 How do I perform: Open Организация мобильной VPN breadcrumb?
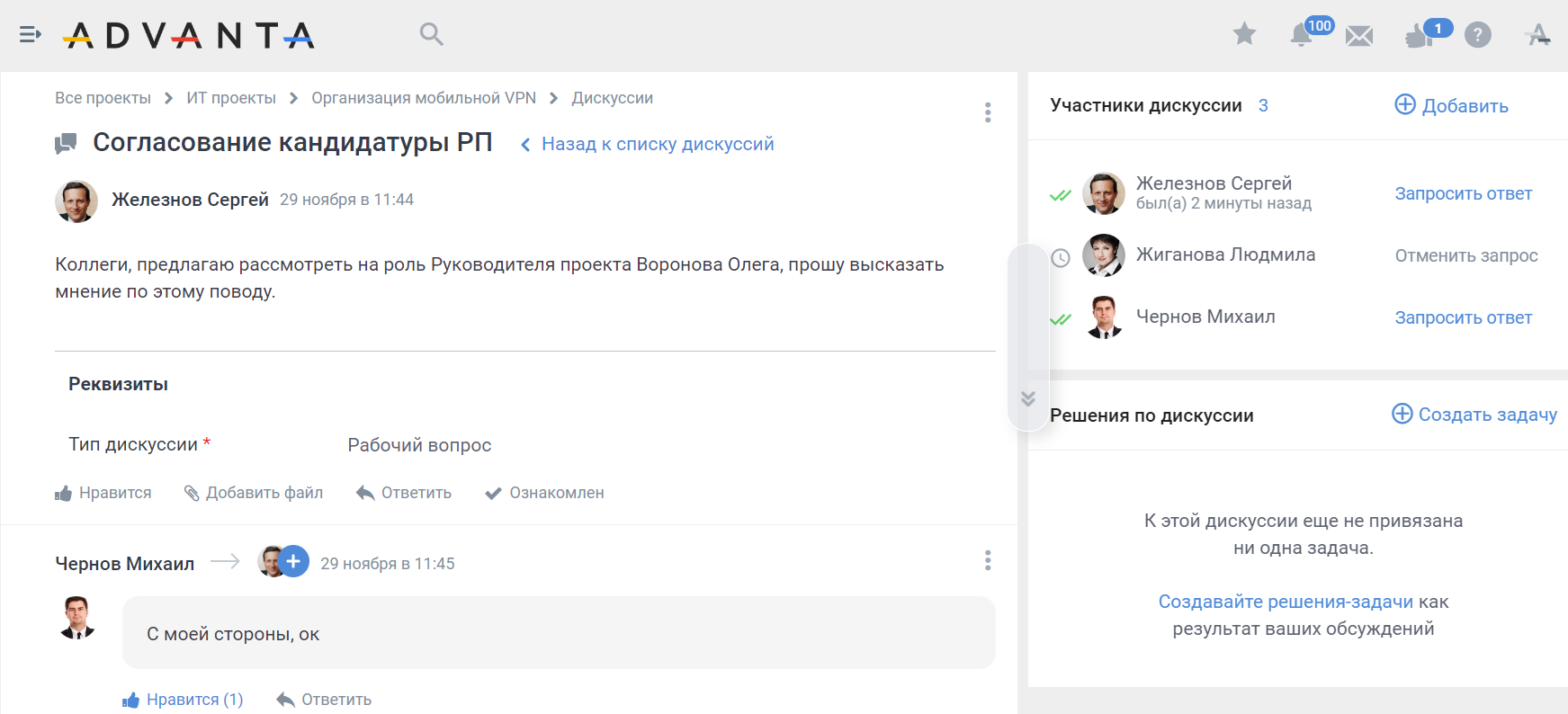tap(424, 98)
